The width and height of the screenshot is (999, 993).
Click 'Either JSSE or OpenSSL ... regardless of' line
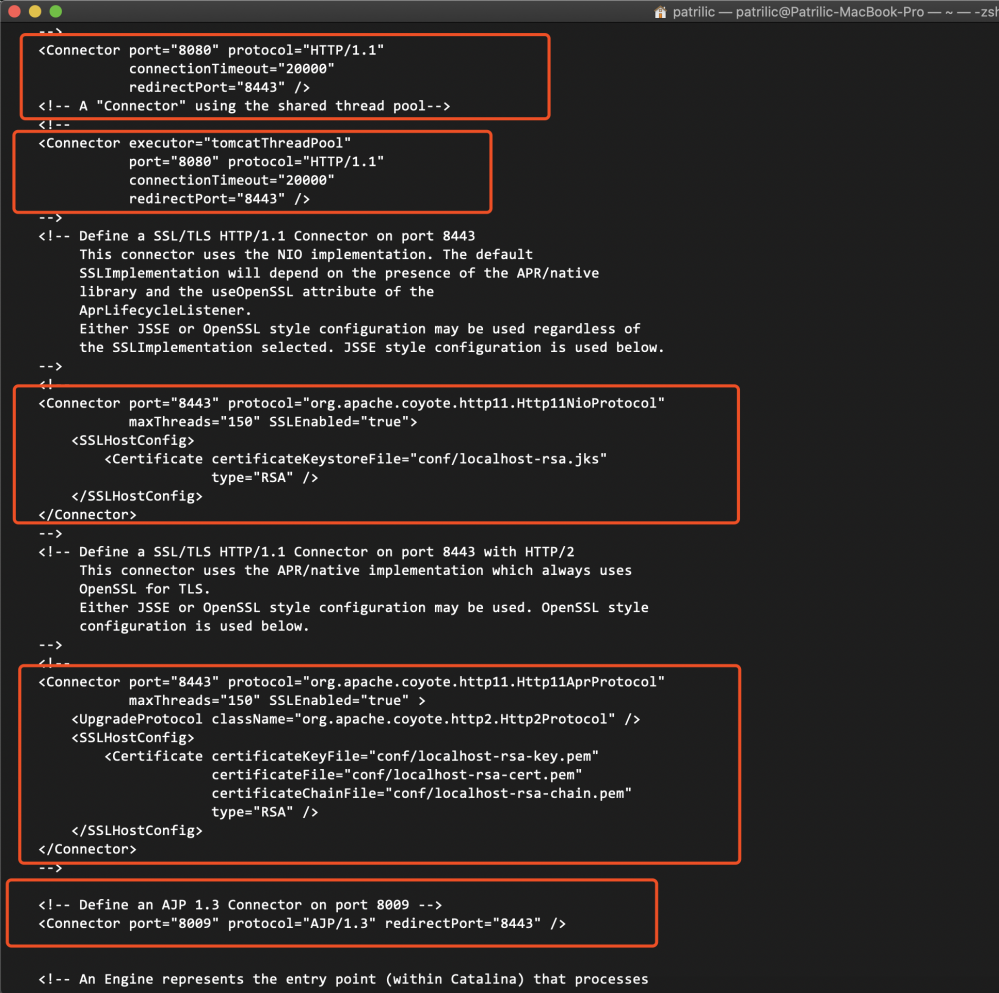pos(360,329)
